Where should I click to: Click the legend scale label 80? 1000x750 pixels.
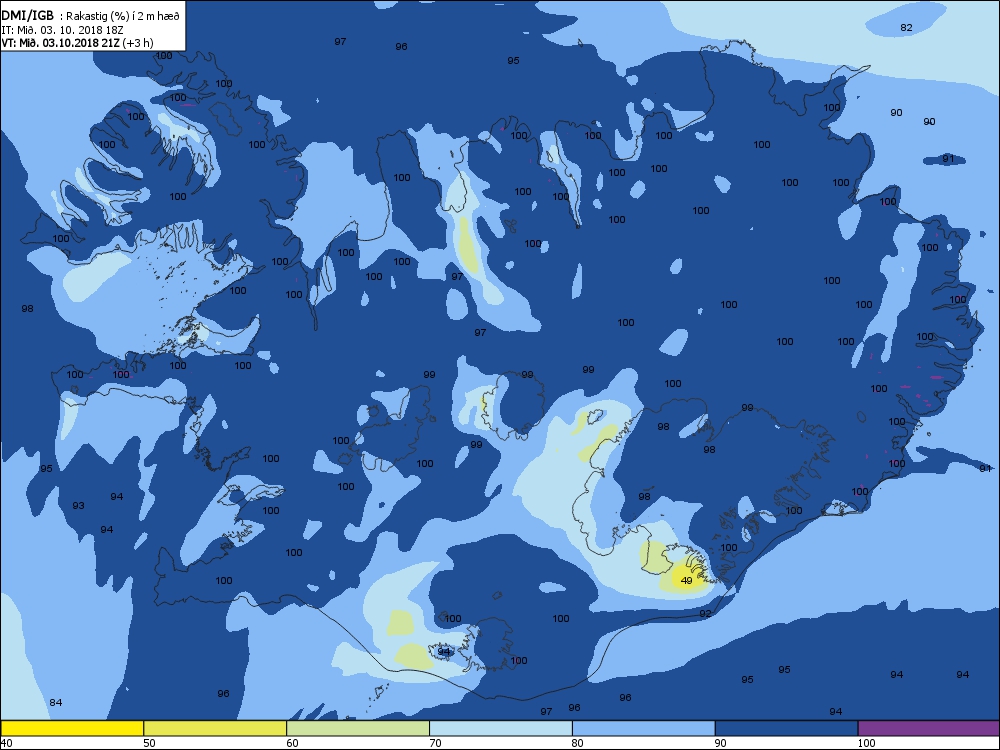[x=578, y=742]
